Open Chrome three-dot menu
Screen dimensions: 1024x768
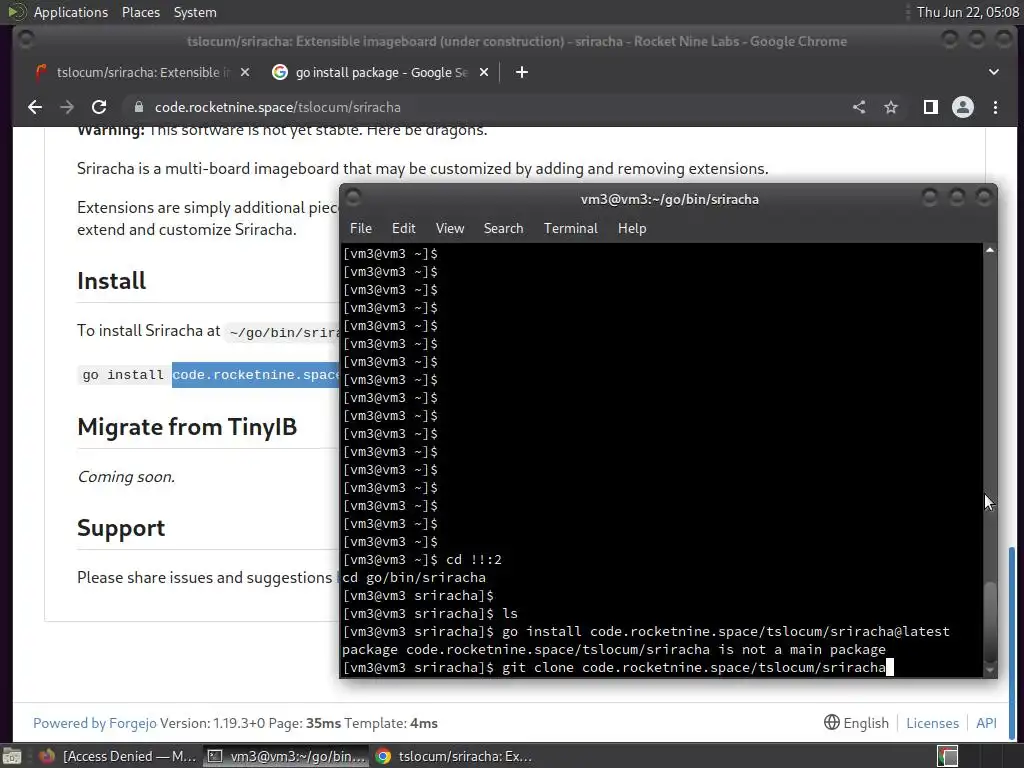995,107
